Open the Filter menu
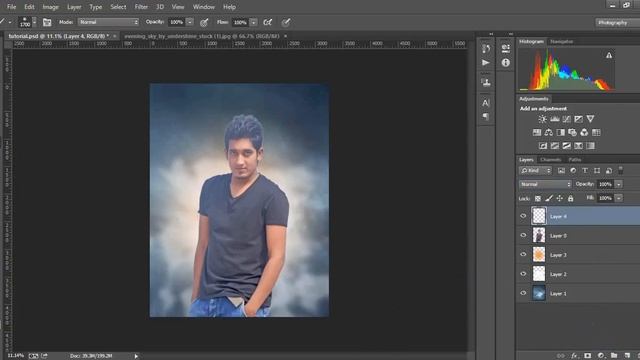 tap(141, 7)
